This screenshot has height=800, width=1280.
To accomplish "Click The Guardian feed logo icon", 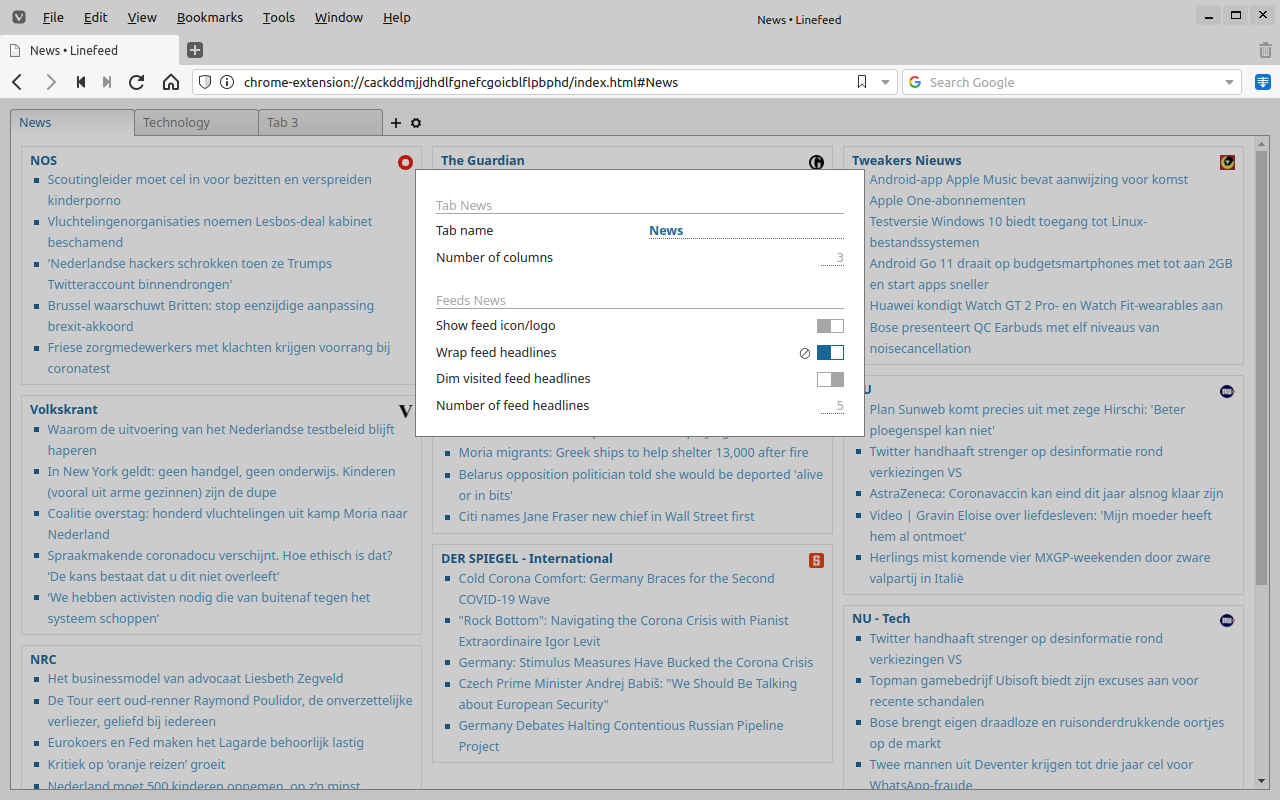I will tap(816, 162).
